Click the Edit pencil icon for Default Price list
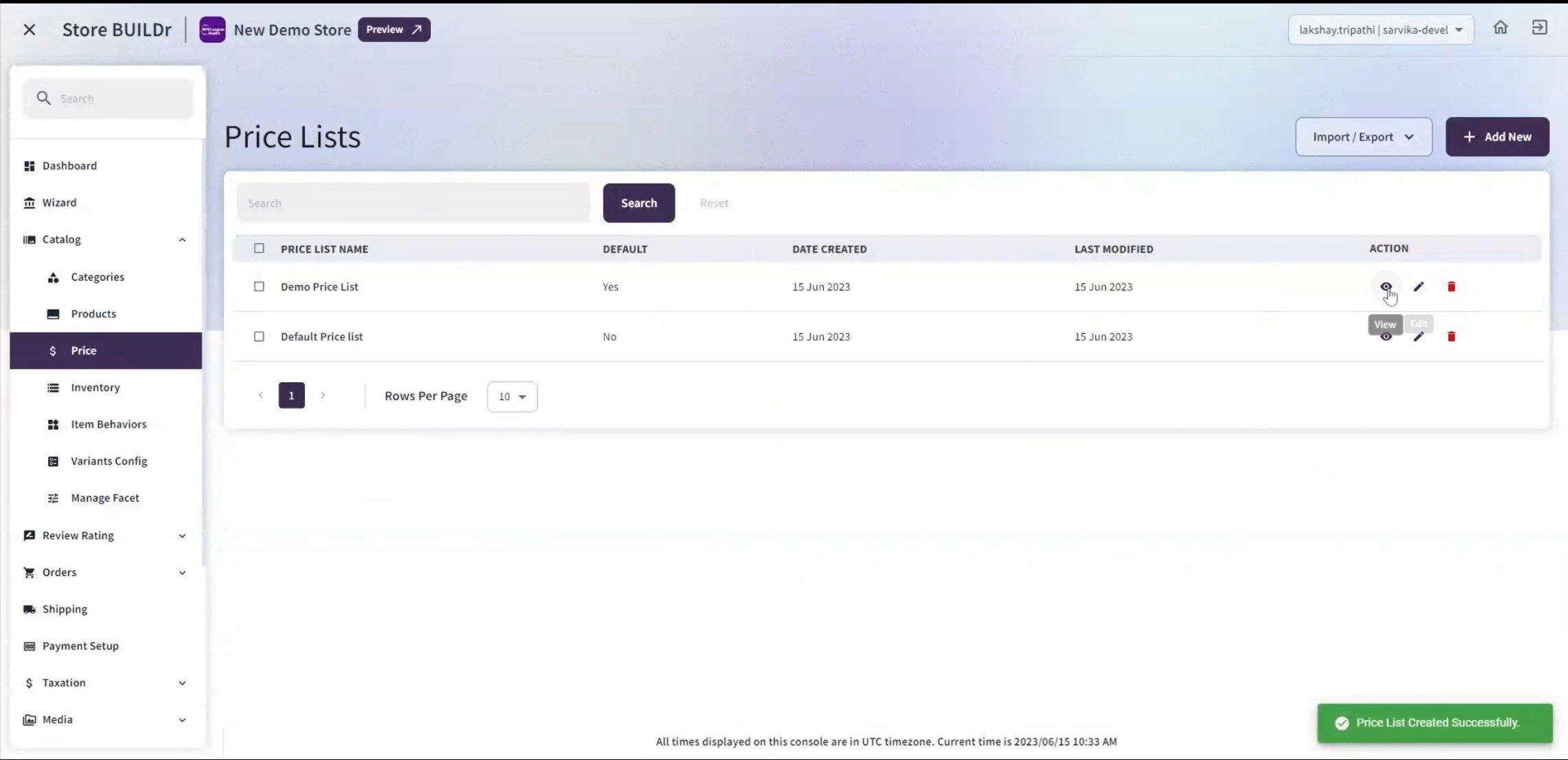 point(1419,337)
